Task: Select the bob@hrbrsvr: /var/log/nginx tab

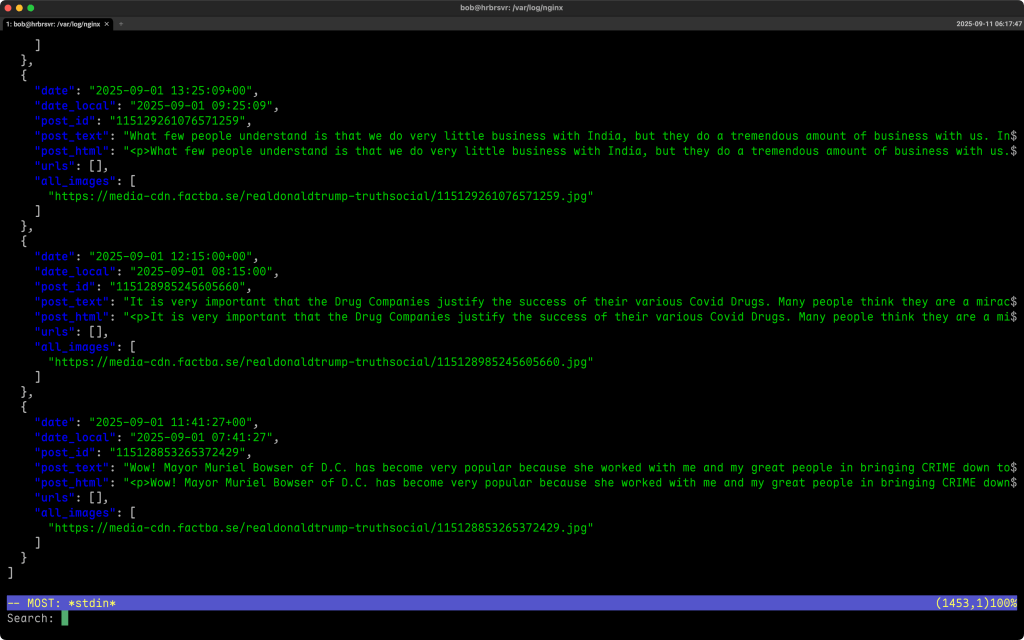Action: 54,23
